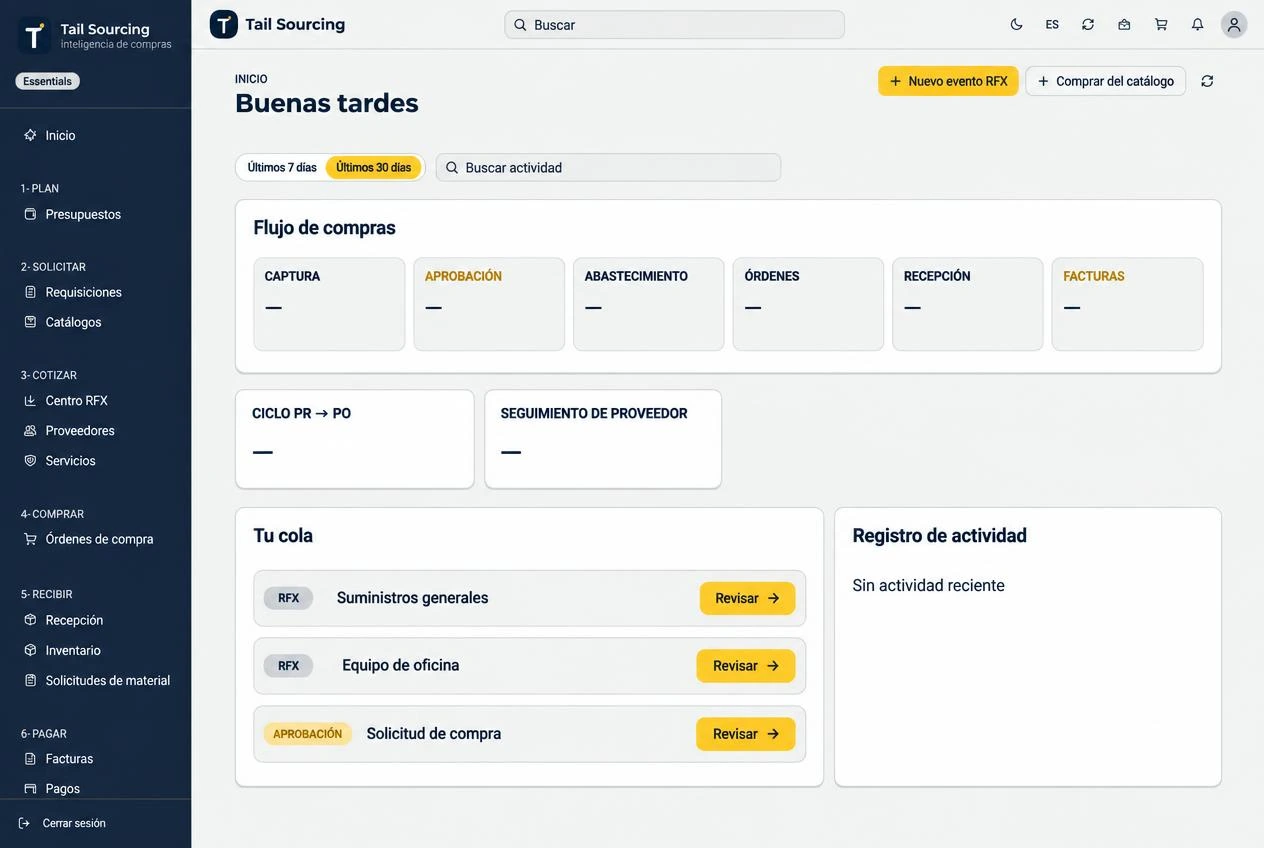Select Últimos 7 días filter
Viewport: 1264px width, 848px height.
(282, 167)
